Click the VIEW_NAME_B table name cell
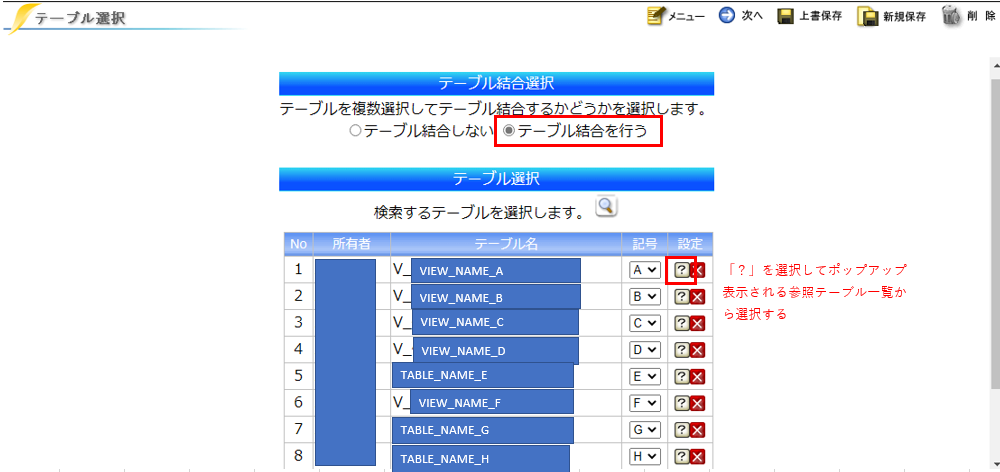This screenshot has height=472, width=1000. click(506, 297)
